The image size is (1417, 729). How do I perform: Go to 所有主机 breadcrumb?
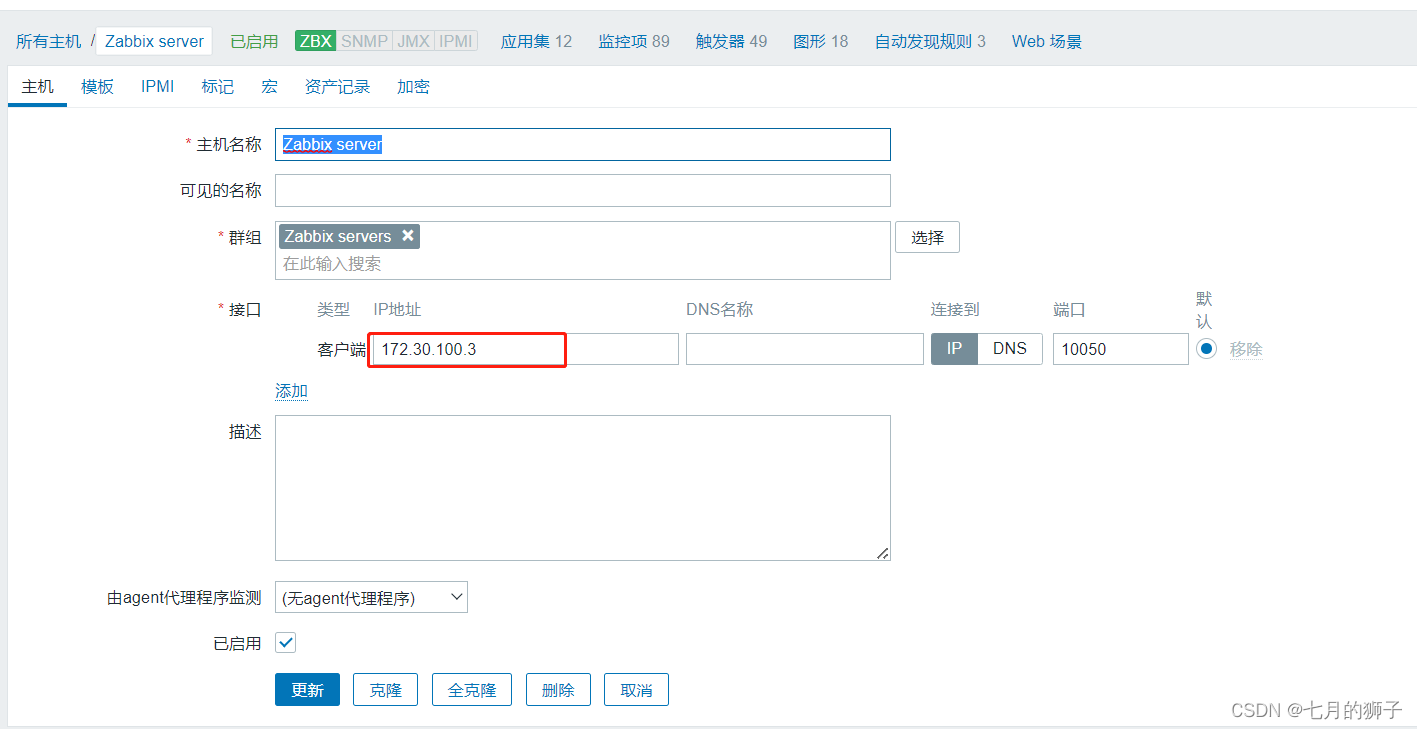coord(49,41)
